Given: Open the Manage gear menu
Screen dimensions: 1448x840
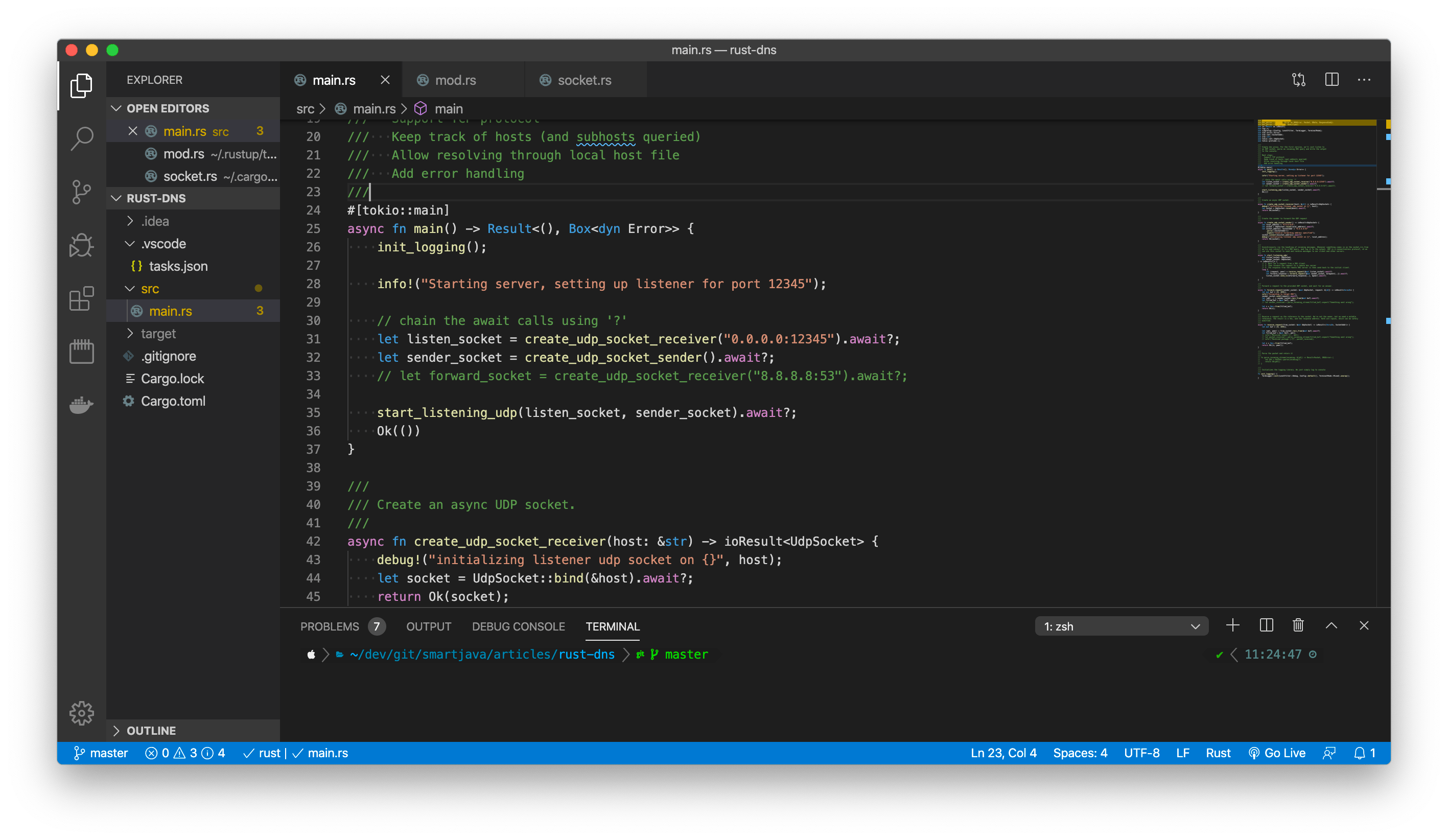Looking at the screenshot, I should 81,713.
